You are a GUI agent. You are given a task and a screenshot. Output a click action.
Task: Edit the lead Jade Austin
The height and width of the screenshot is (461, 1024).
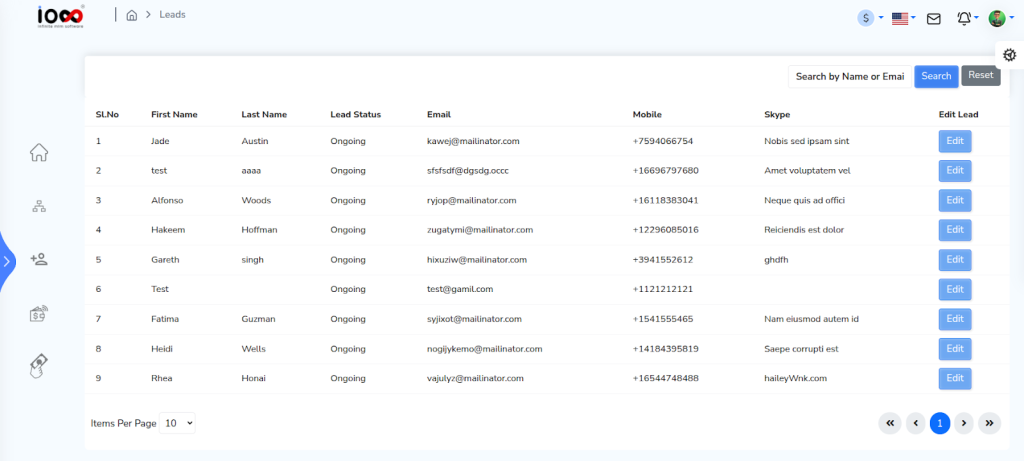(x=954, y=141)
